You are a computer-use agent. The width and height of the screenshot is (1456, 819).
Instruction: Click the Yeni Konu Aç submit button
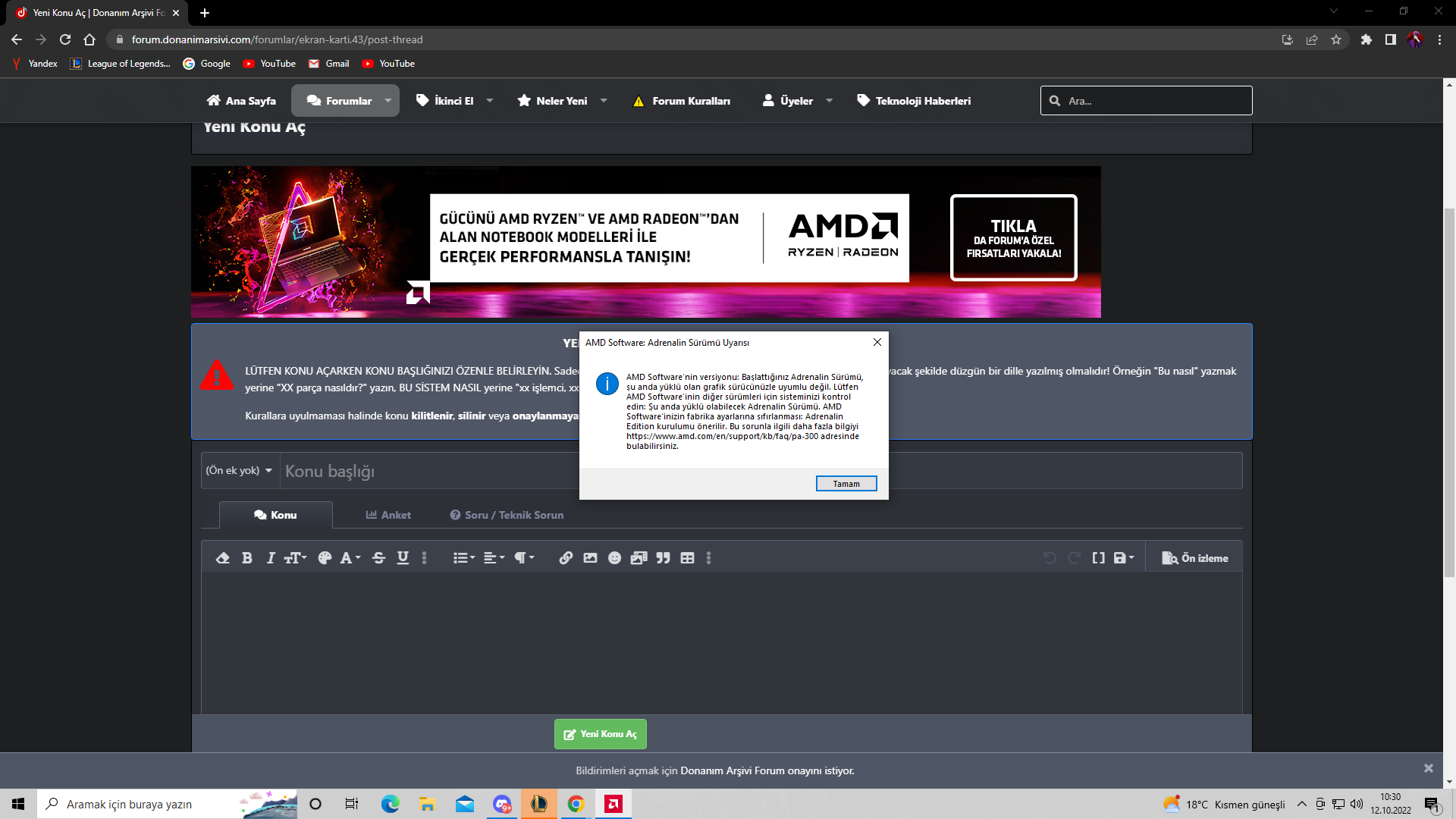pyautogui.click(x=600, y=734)
